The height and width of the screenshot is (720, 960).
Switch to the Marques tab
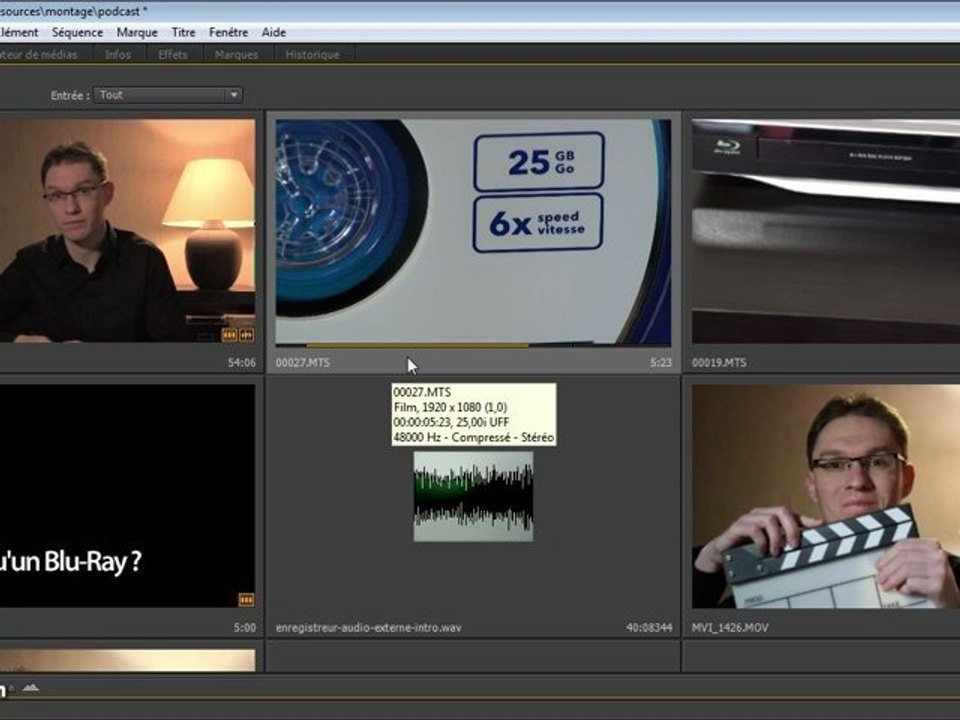(x=236, y=54)
